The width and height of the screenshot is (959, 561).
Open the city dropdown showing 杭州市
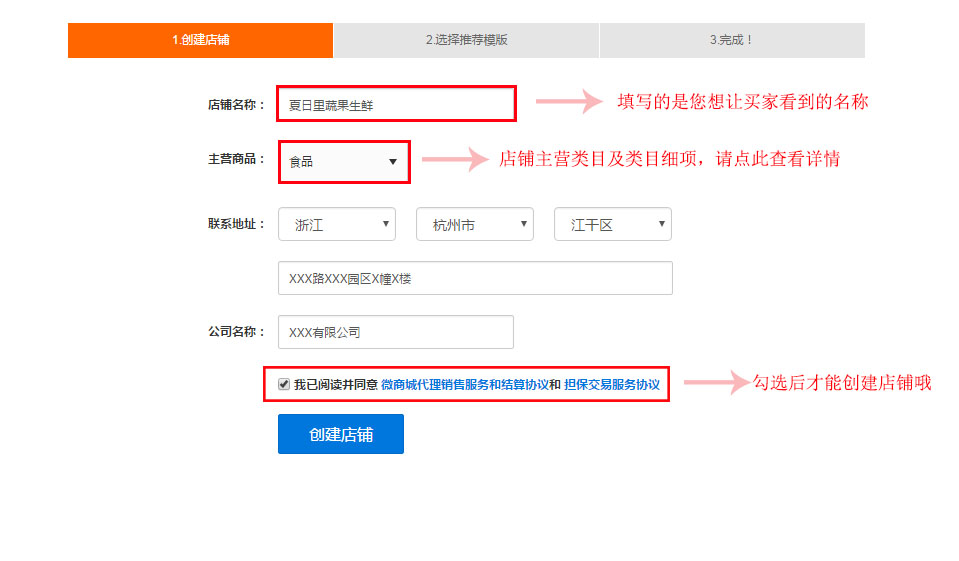coord(474,225)
